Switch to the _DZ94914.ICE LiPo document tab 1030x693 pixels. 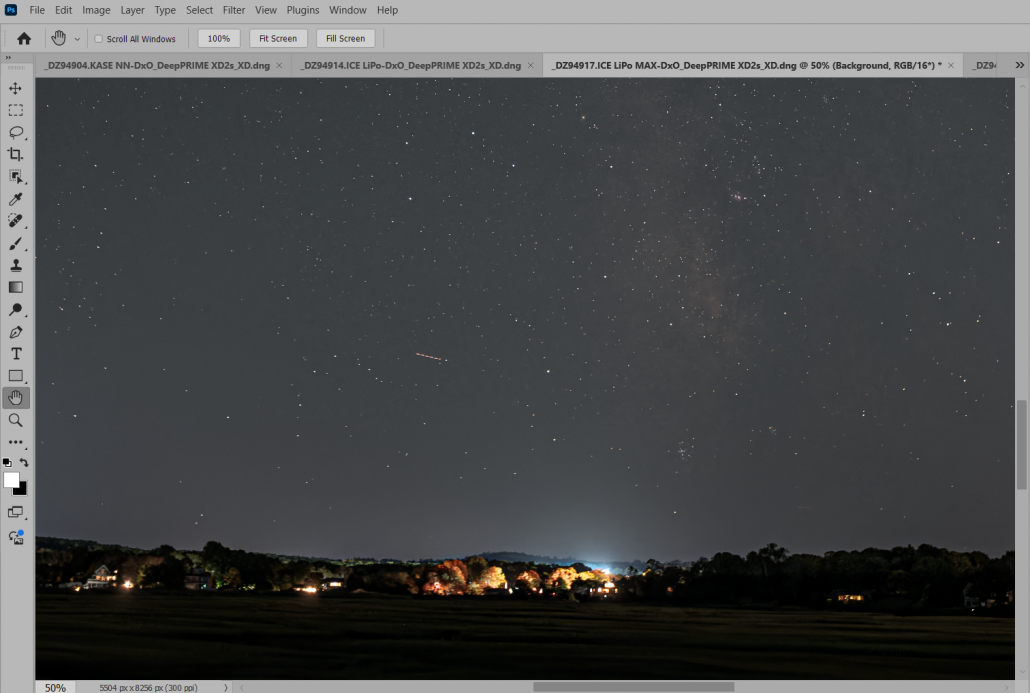click(411, 65)
